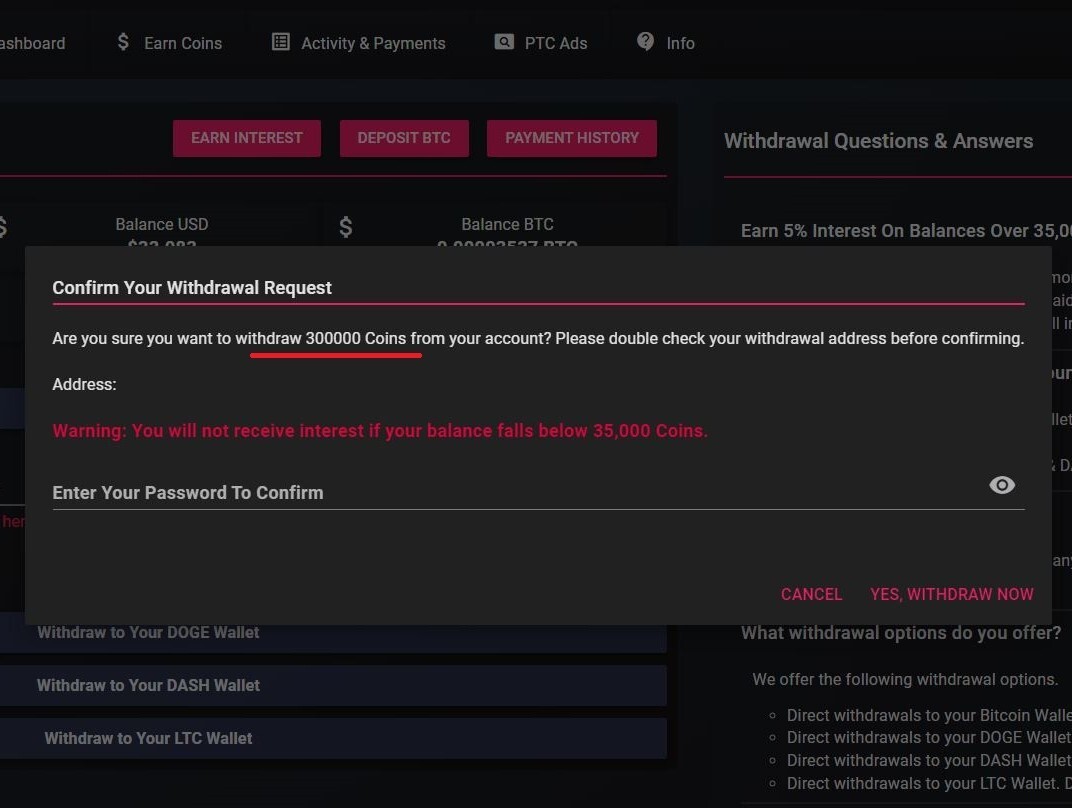
Task: Go to the PTC Ads page
Action: [x=556, y=43]
